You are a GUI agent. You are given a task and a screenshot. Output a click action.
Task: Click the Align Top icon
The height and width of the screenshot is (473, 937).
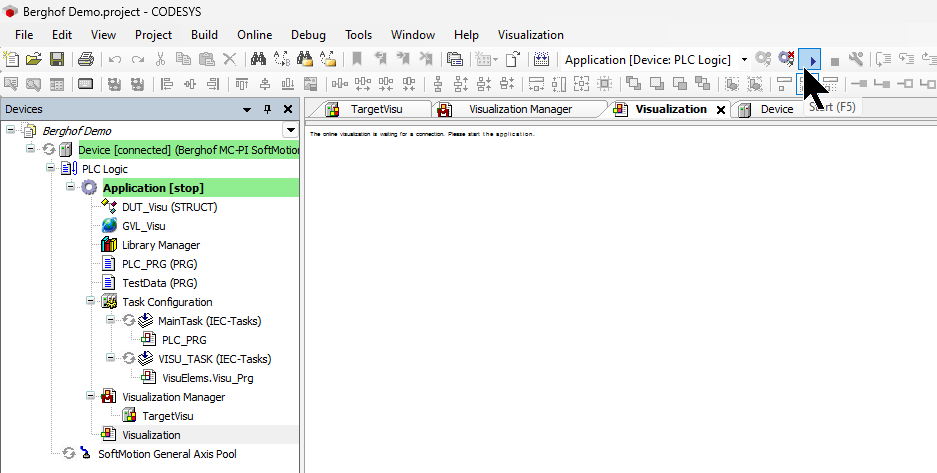click(x=242, y=84)
